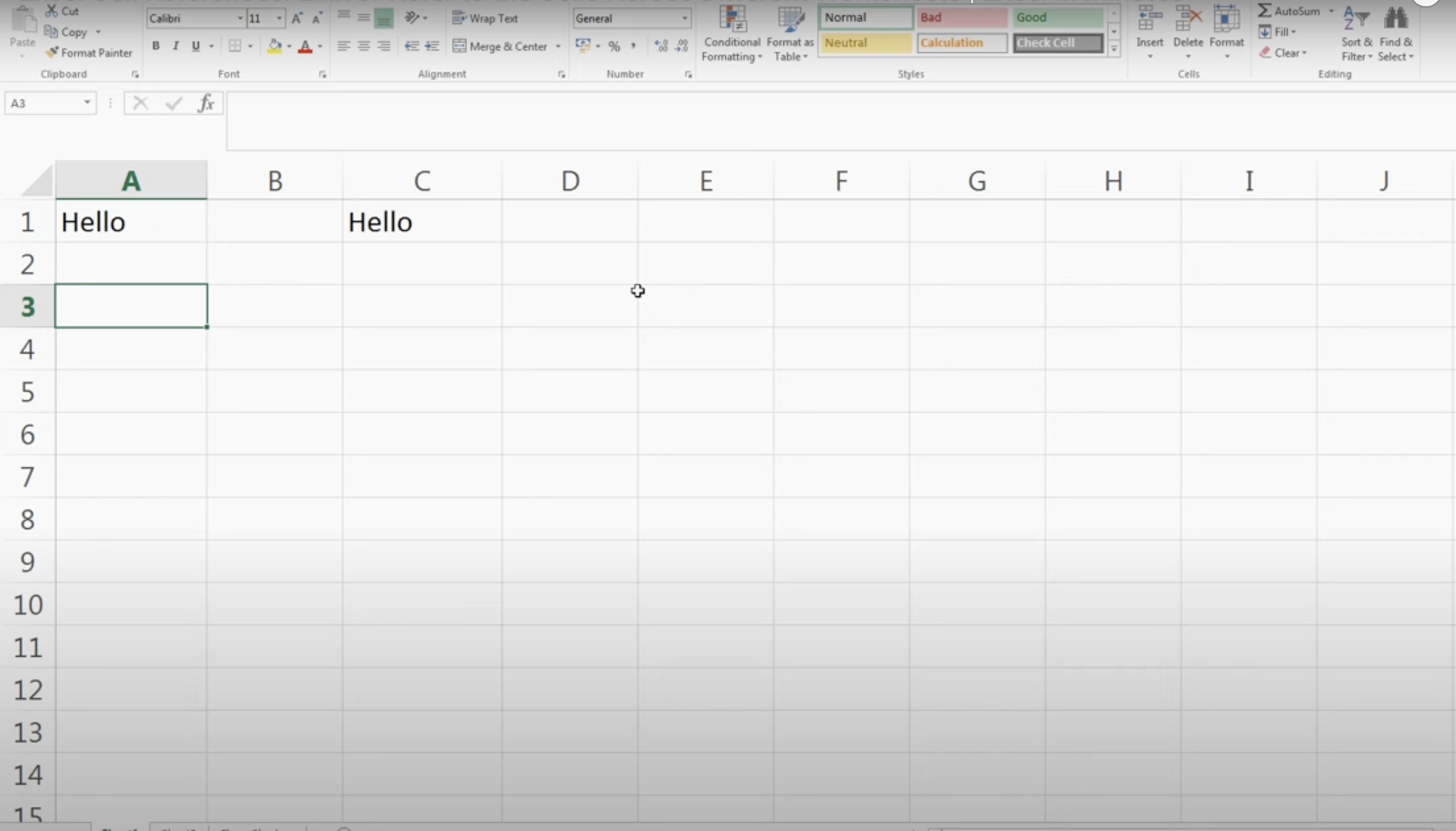Click the Decrease Indent icon
The image size is (1456, 831).
click(x=411, y=46)
